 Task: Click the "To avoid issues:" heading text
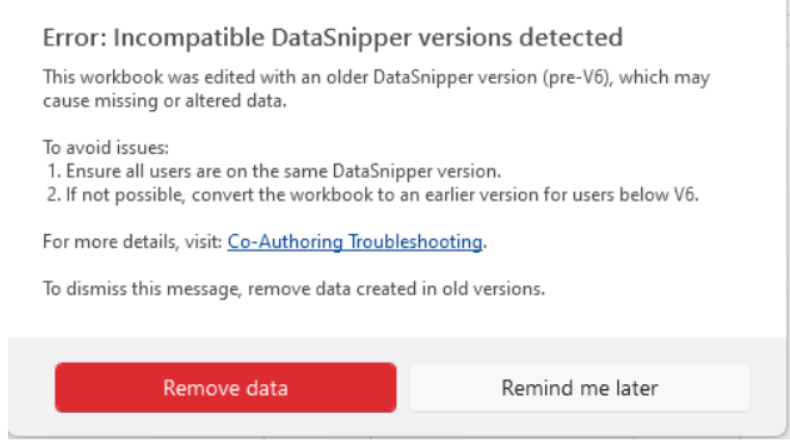coord(93,147)
